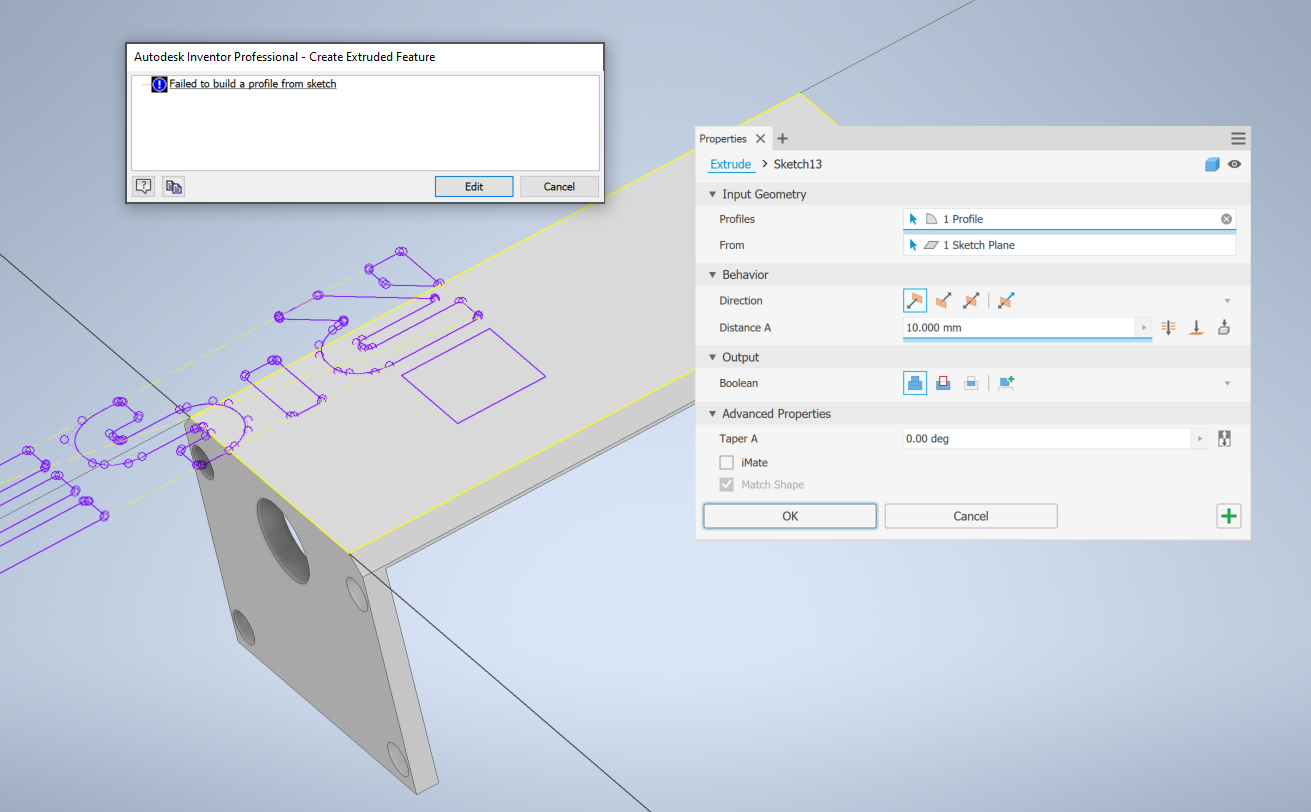This screenshot has width=1311, height=812.
Task: Toggle the preview visibility eye icon
Action: tap(1234, 164)
